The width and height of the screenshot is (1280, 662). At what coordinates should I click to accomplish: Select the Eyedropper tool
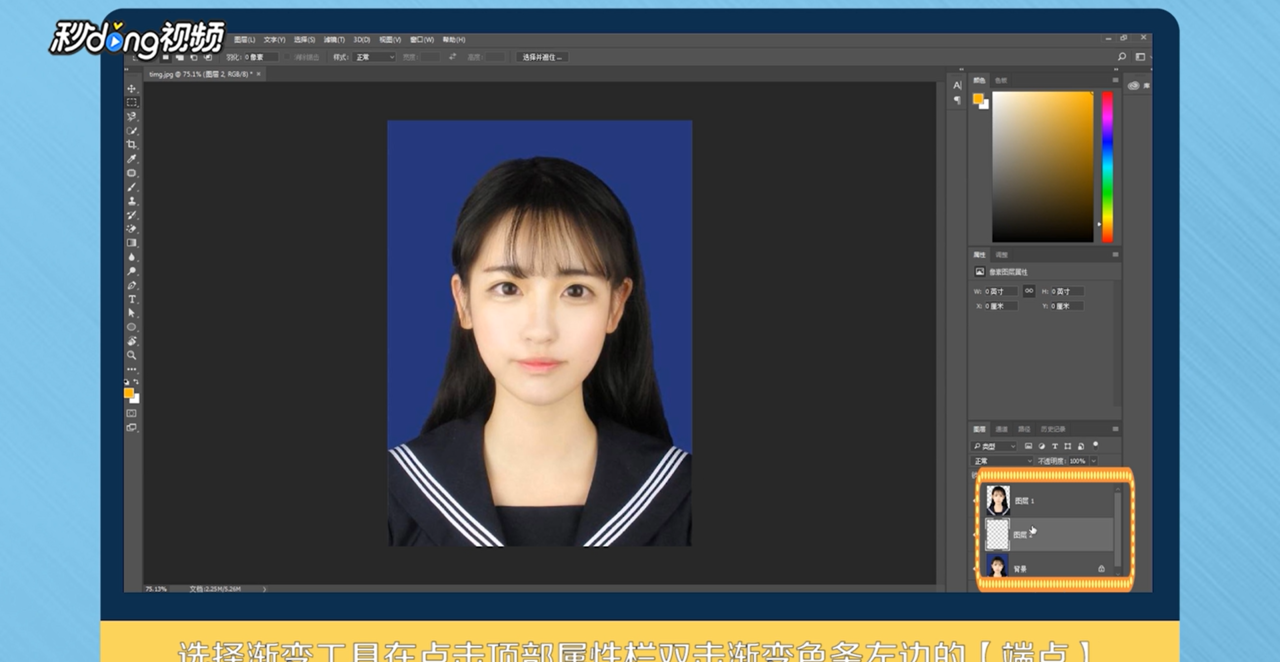(132, 159)
